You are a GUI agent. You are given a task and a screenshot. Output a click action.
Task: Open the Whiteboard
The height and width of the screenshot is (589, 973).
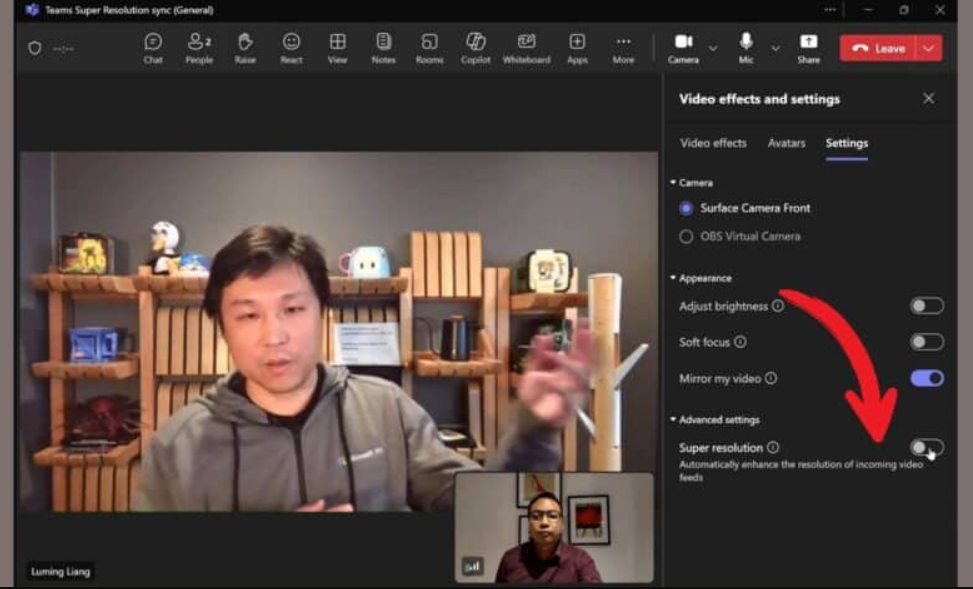coord(526,48)
